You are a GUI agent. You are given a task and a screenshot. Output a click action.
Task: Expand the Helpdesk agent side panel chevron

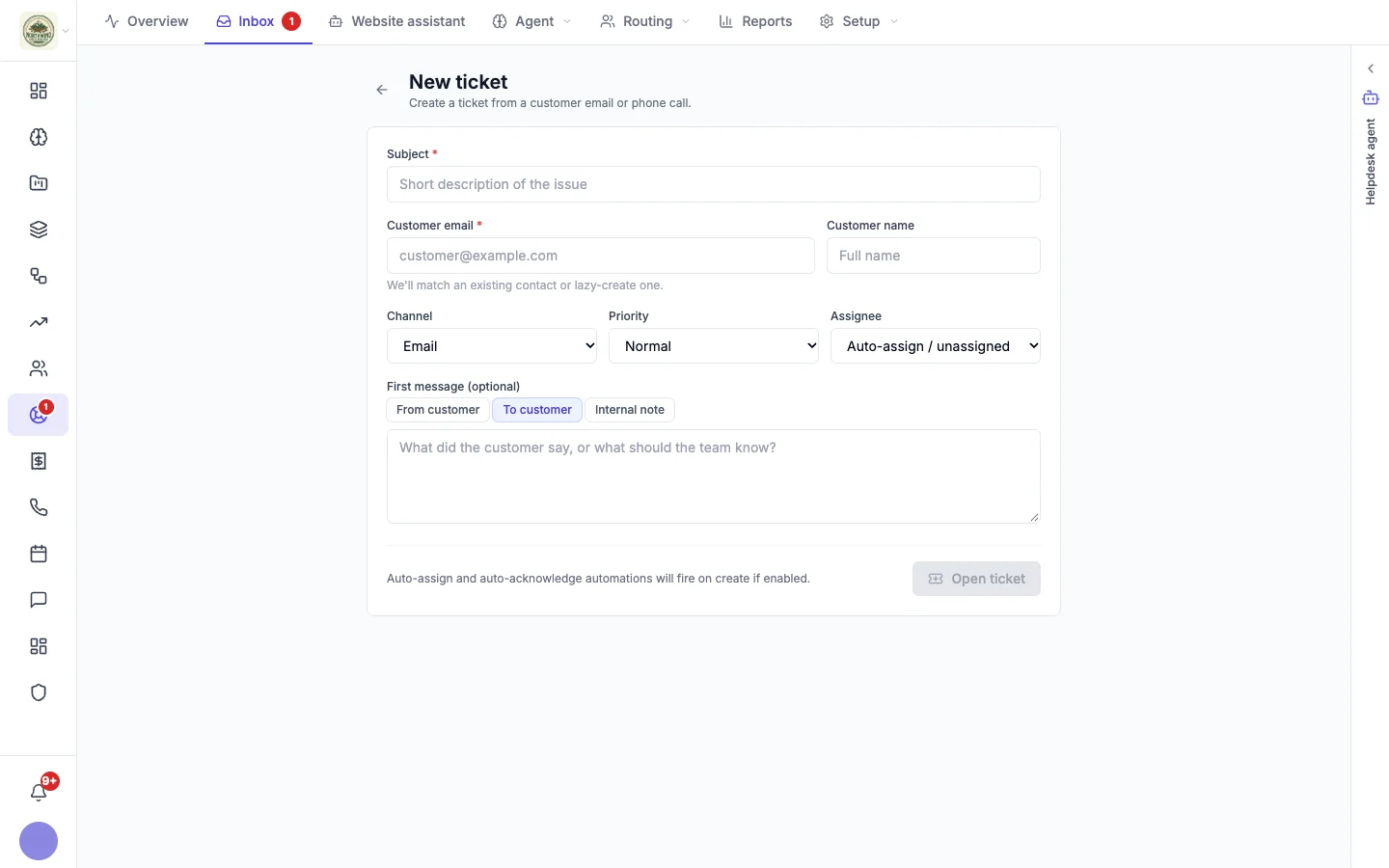click(x=1371, y=68)
